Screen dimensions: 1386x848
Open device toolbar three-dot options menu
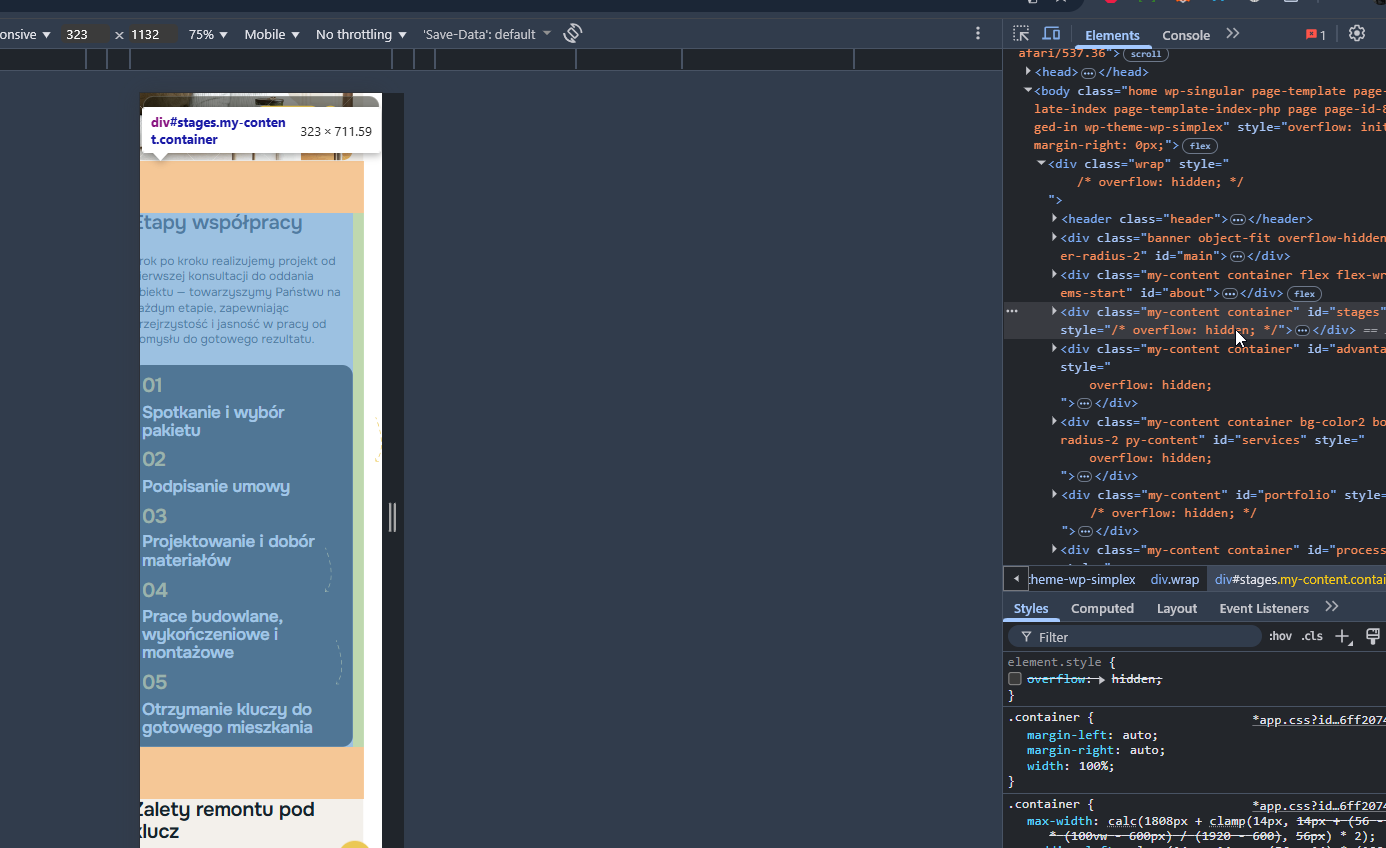pos(978,34)
